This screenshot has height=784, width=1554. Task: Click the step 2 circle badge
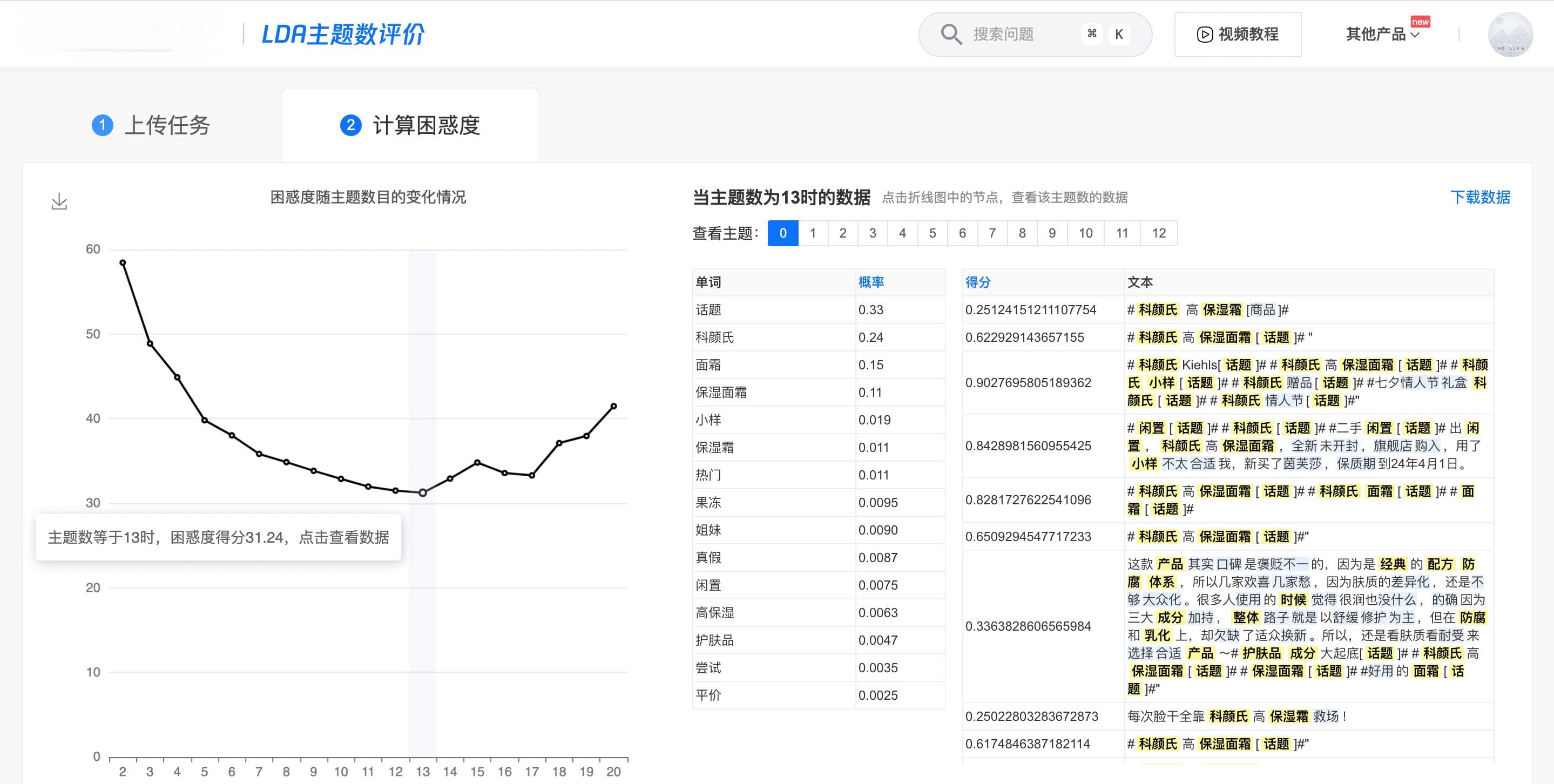(350, 125)
